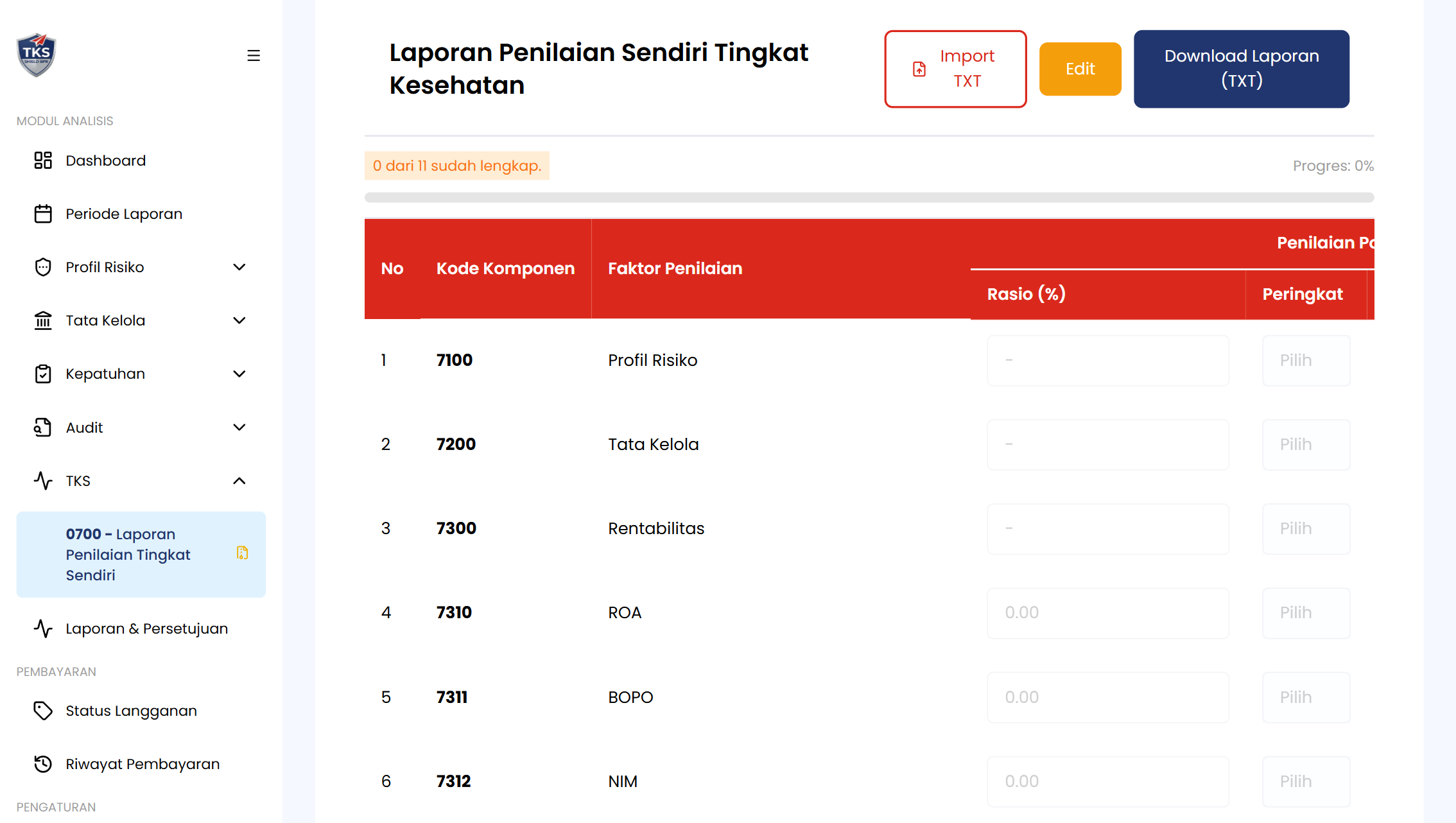Click the TKS shield logo
Viewport: 1456px width, 823px height.
[x=36, y=55]
